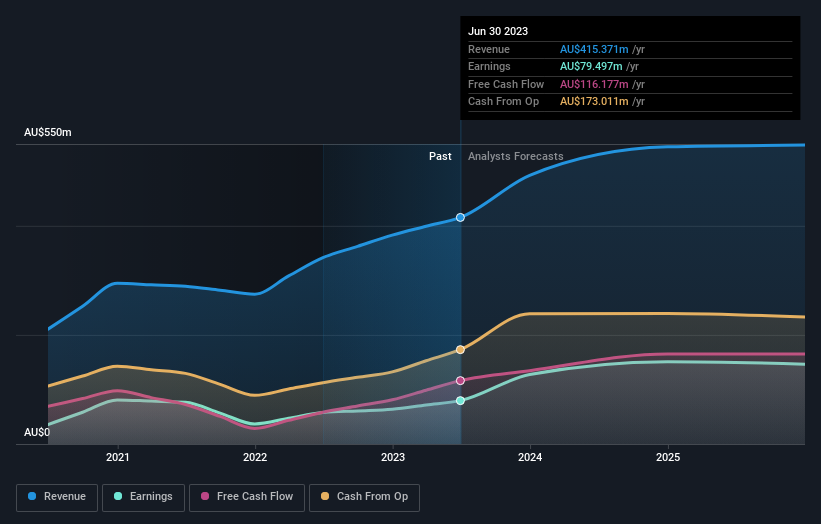Click the 2022 x-axis label
Screen dimensions: 821x524
tap(255, 457)
